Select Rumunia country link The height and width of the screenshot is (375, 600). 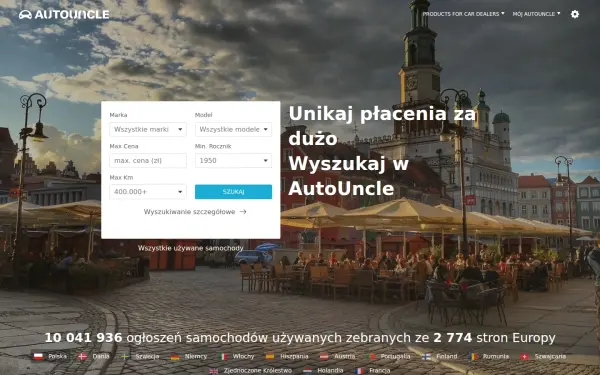point(489,356)
